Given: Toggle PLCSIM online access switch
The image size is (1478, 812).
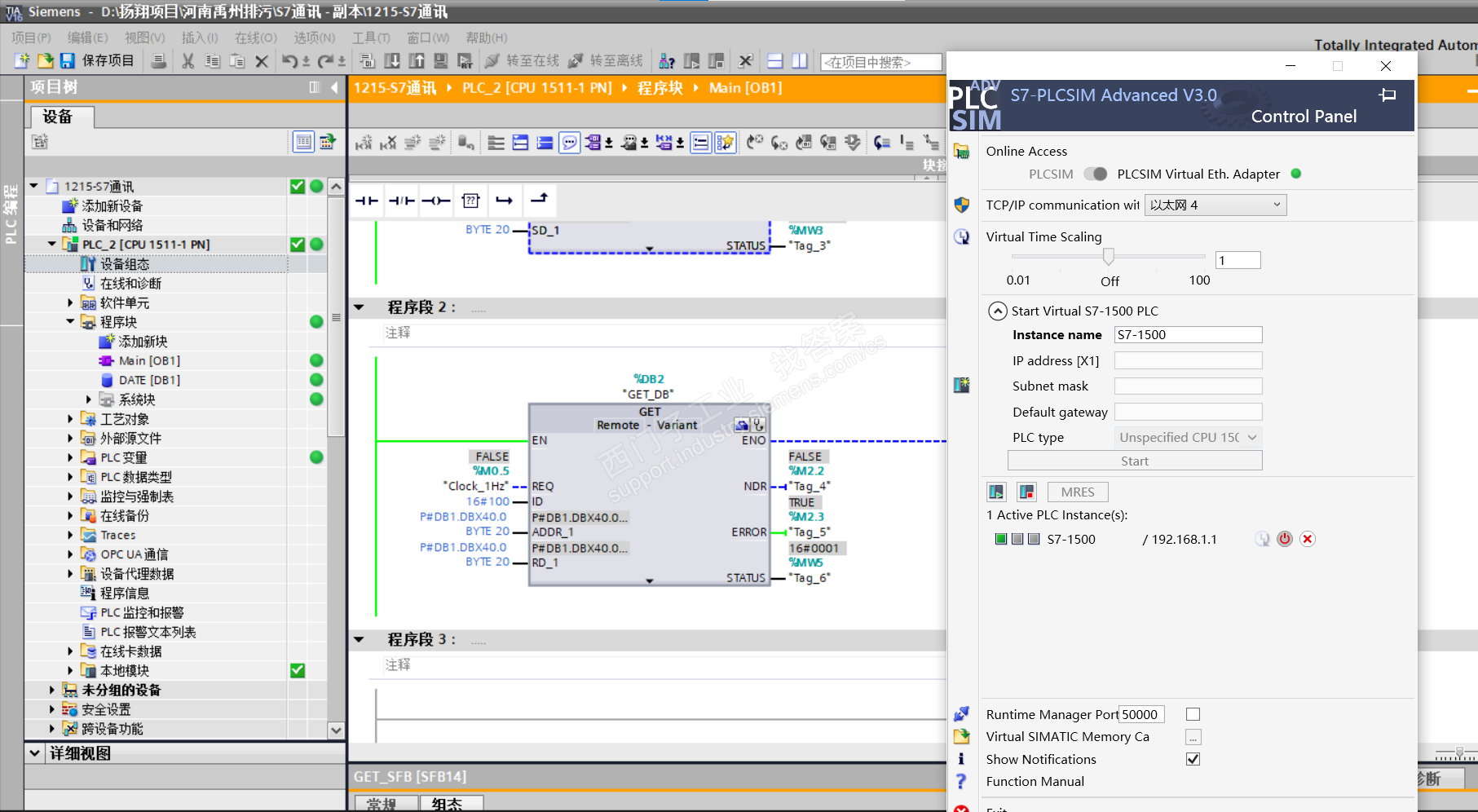Looking at the screenshot, I should click(1096, 174).
